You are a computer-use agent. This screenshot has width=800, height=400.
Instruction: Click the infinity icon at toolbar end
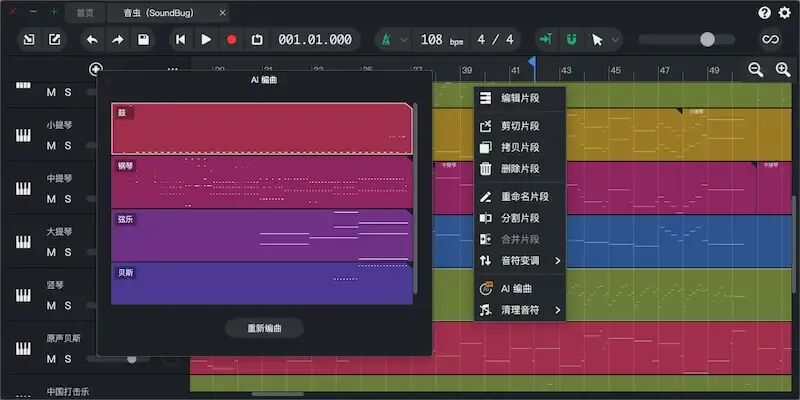[770, 39]
